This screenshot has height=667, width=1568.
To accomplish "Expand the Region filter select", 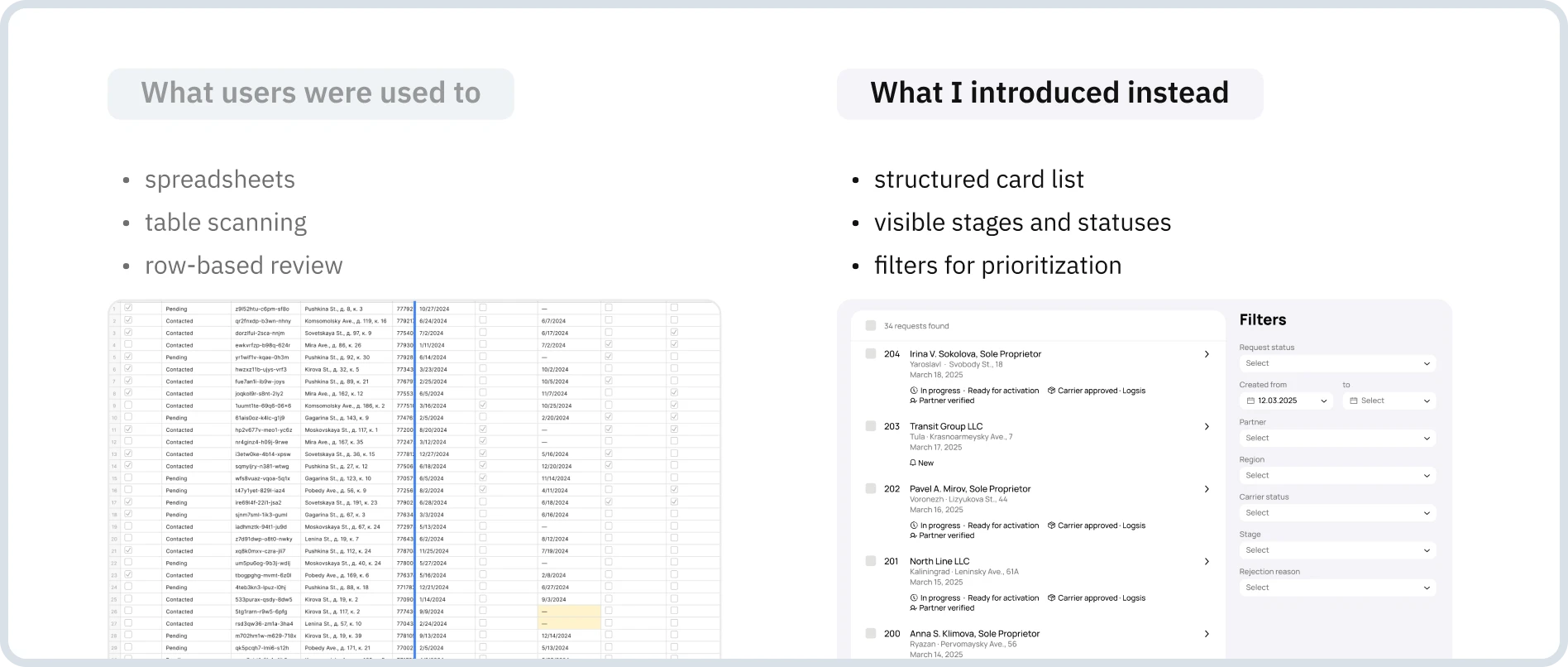I will (1337, 475).
